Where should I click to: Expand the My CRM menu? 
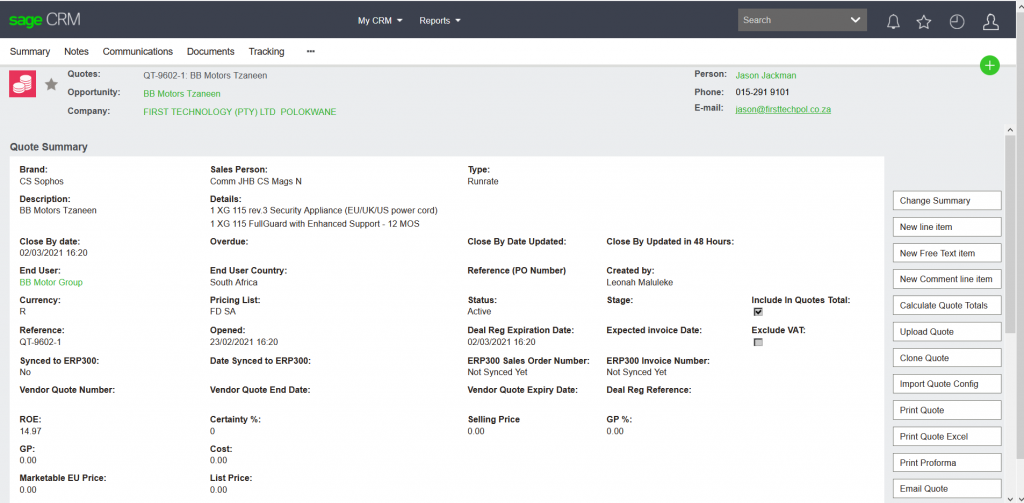(x=380, y=20)
